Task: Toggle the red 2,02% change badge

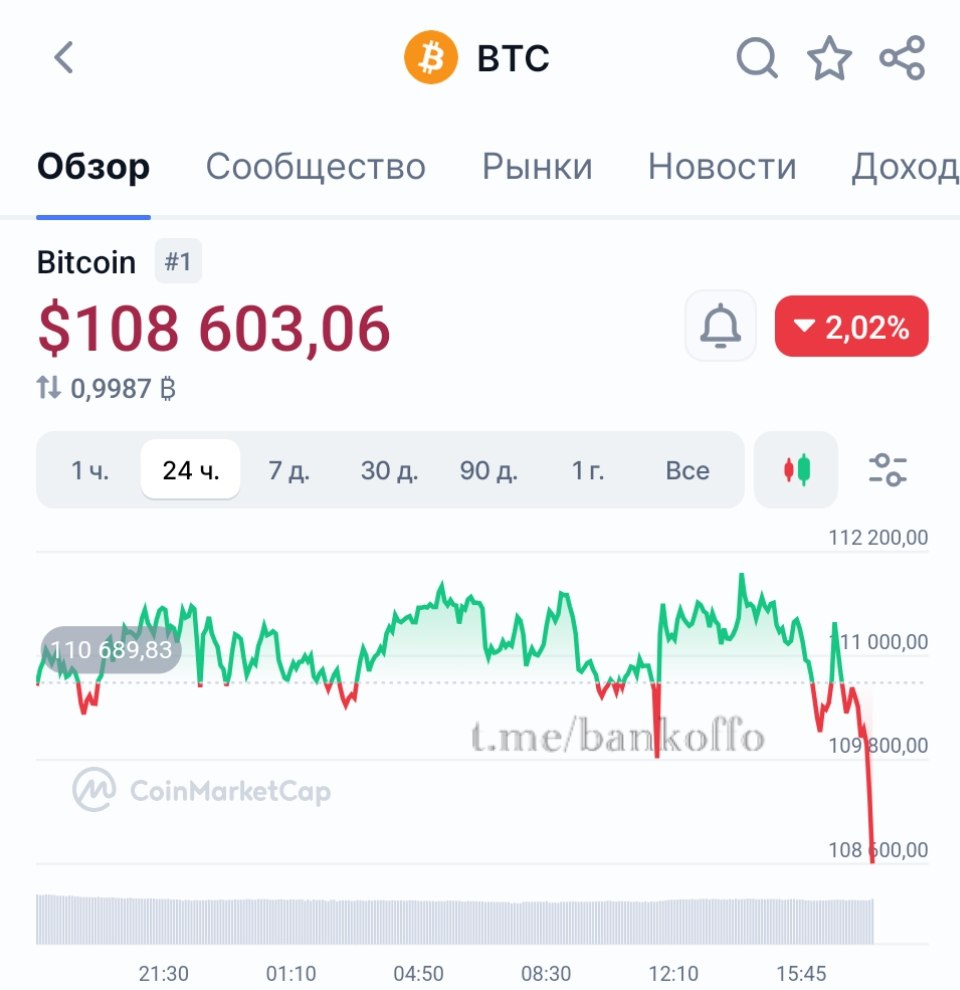Action: (x=851, y=327)
